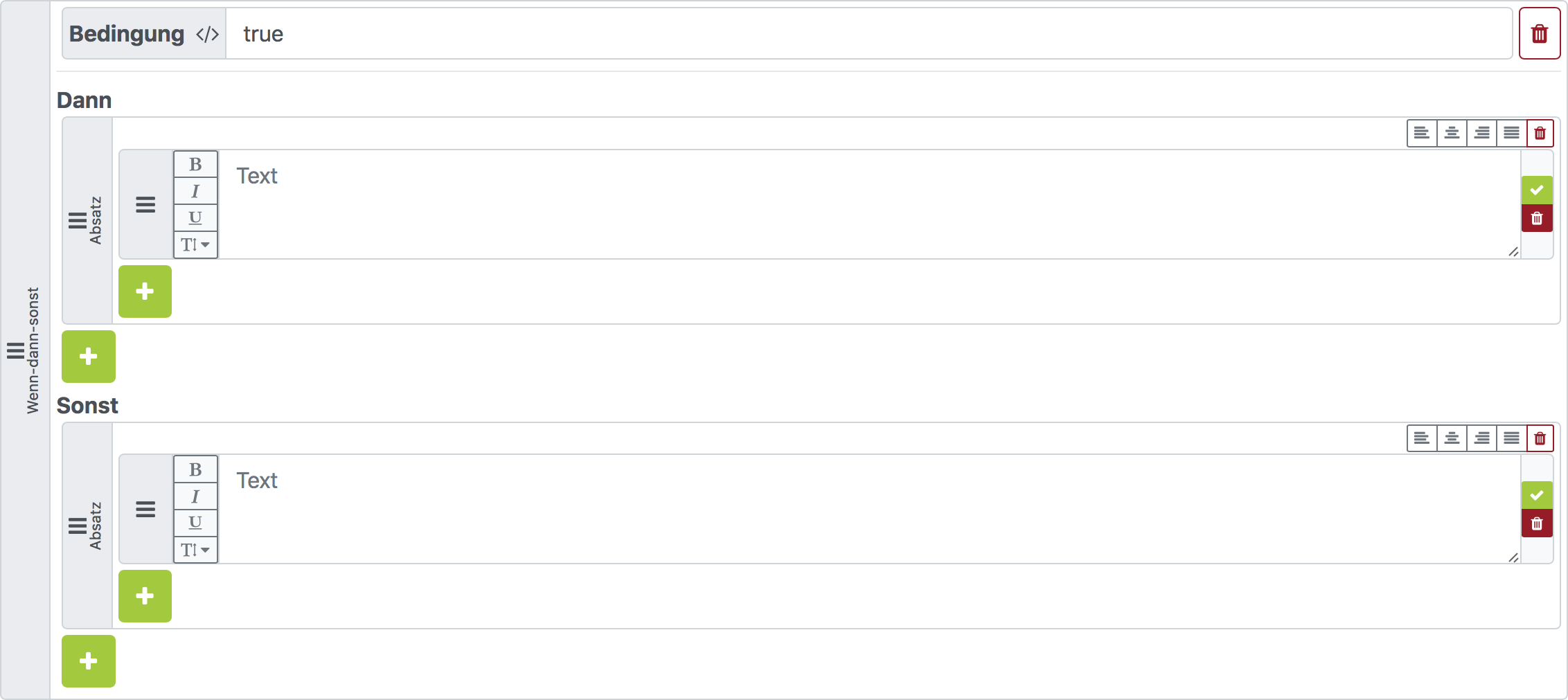Remove the Dann text entry via red trash
The width and height of the screenshot is (1568, 700).
[x=1537, y=218]
